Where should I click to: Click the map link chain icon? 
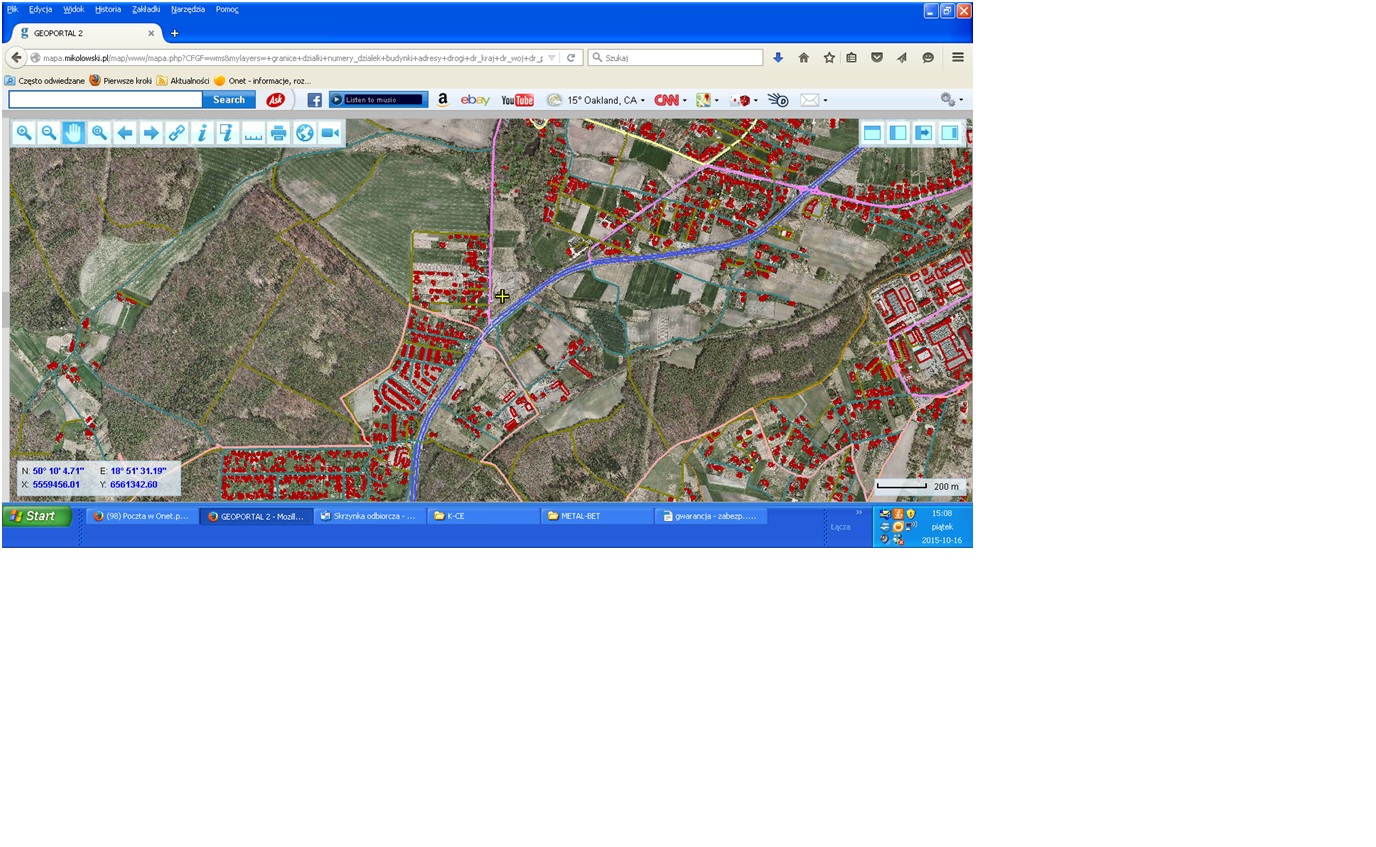click(176, 133)
